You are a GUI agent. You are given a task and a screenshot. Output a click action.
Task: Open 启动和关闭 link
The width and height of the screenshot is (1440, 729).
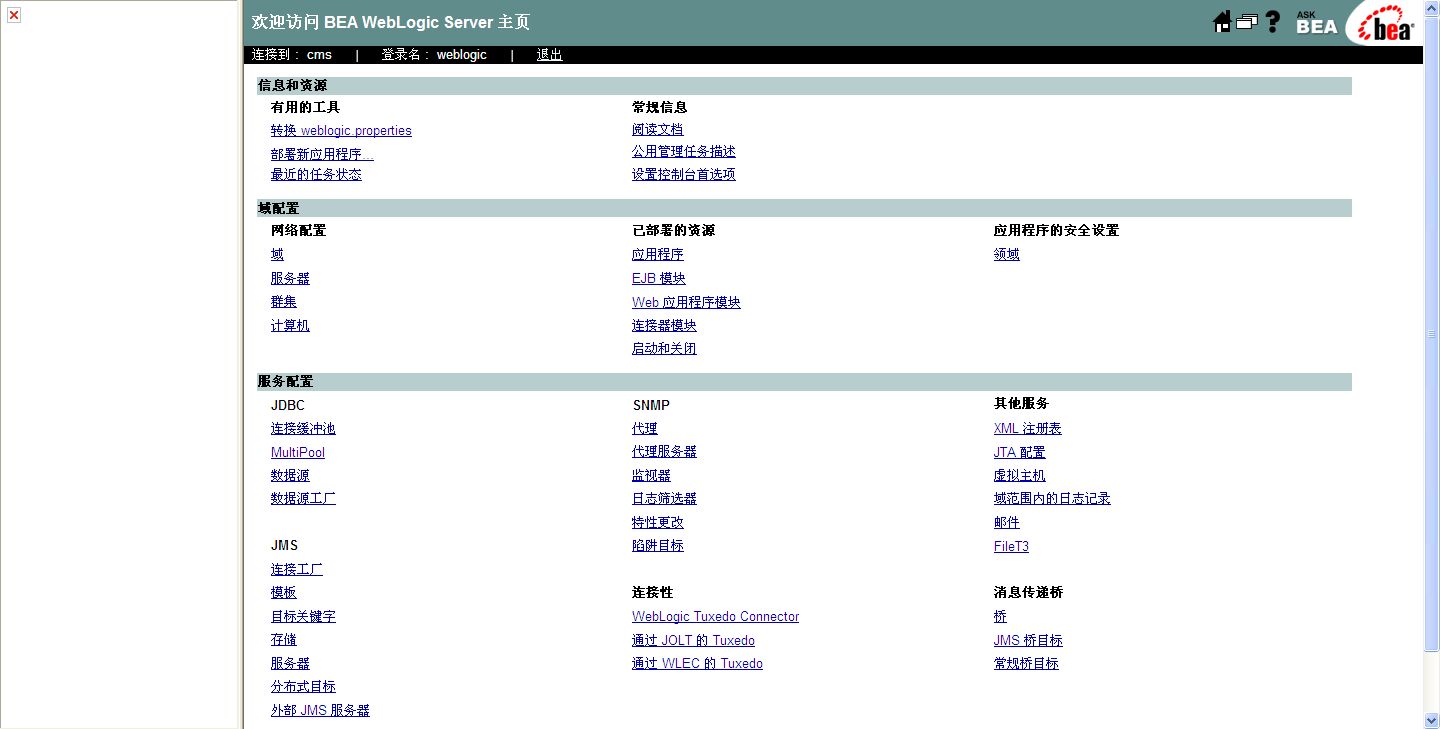pyautogui.click(x=664, y=349)
